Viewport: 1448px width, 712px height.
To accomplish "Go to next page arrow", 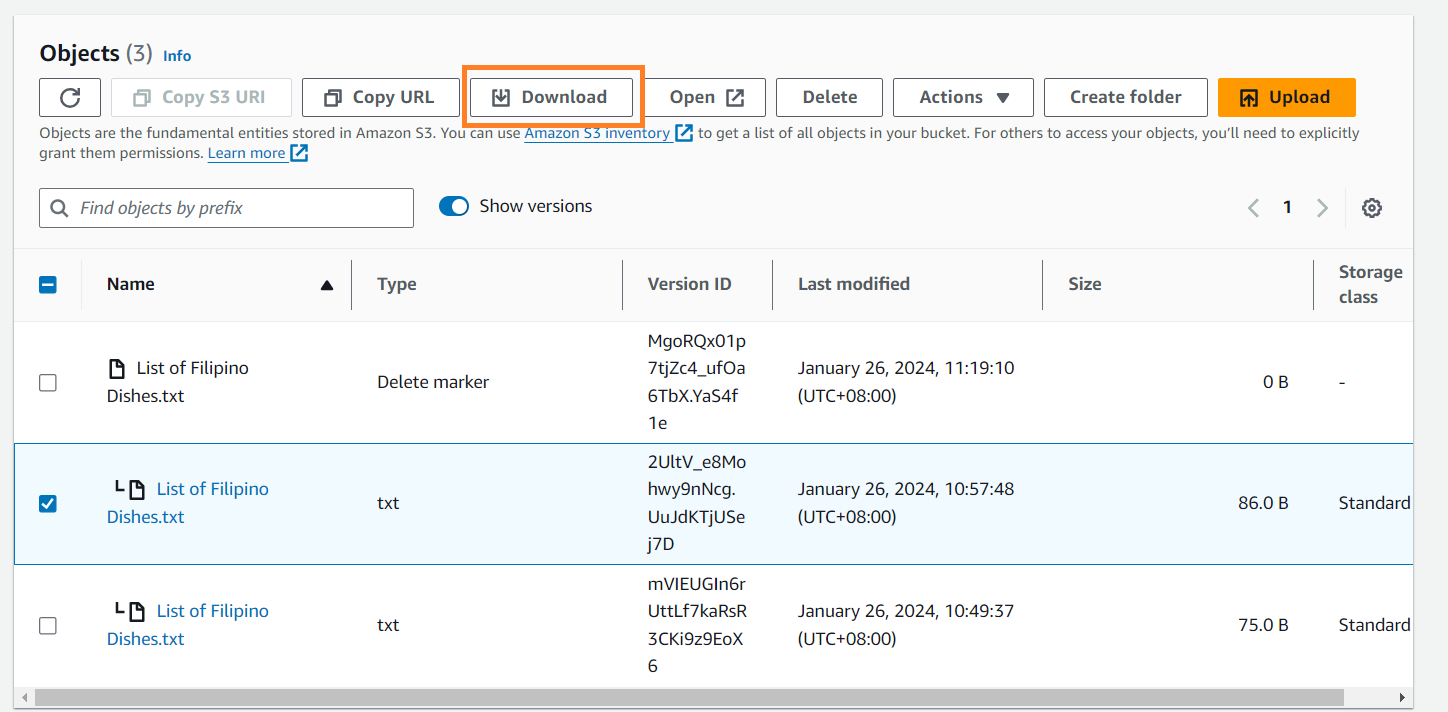I will [x=1322, y=208].
